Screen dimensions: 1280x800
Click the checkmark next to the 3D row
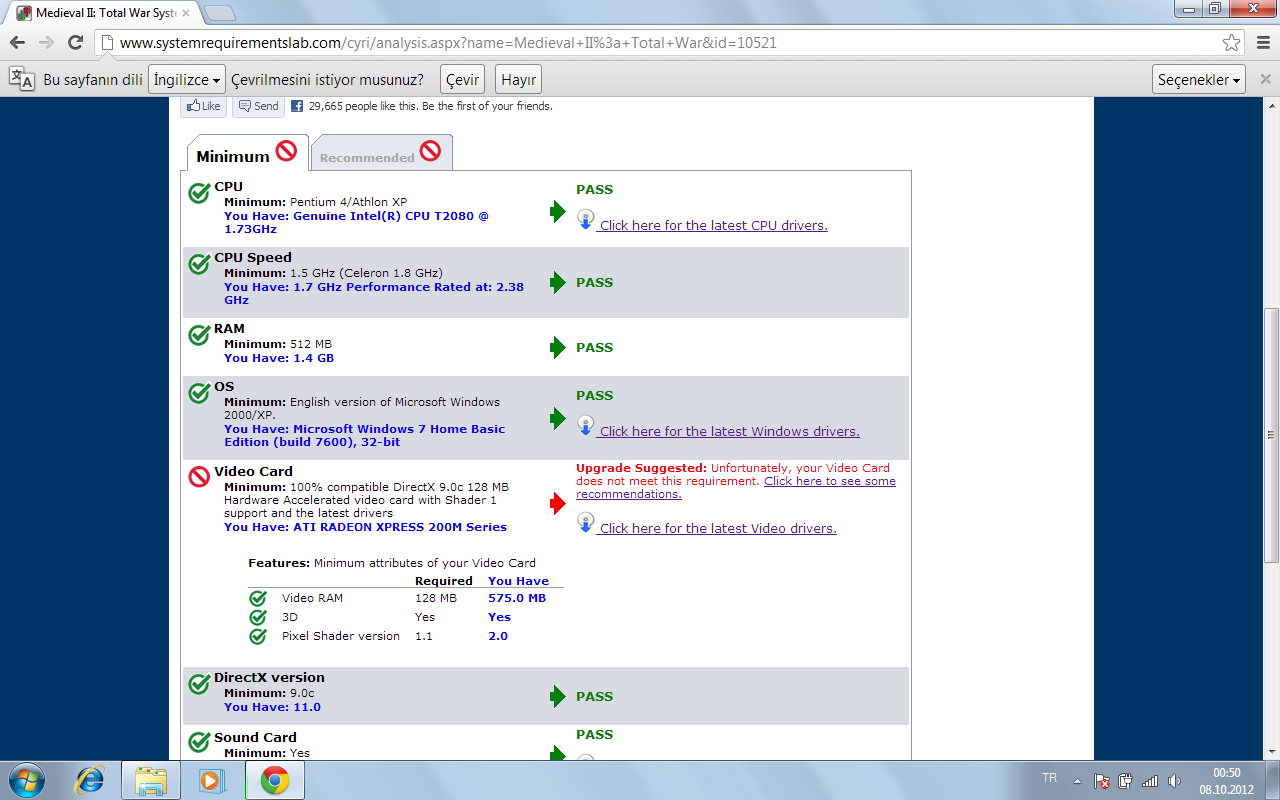point(258,617)
